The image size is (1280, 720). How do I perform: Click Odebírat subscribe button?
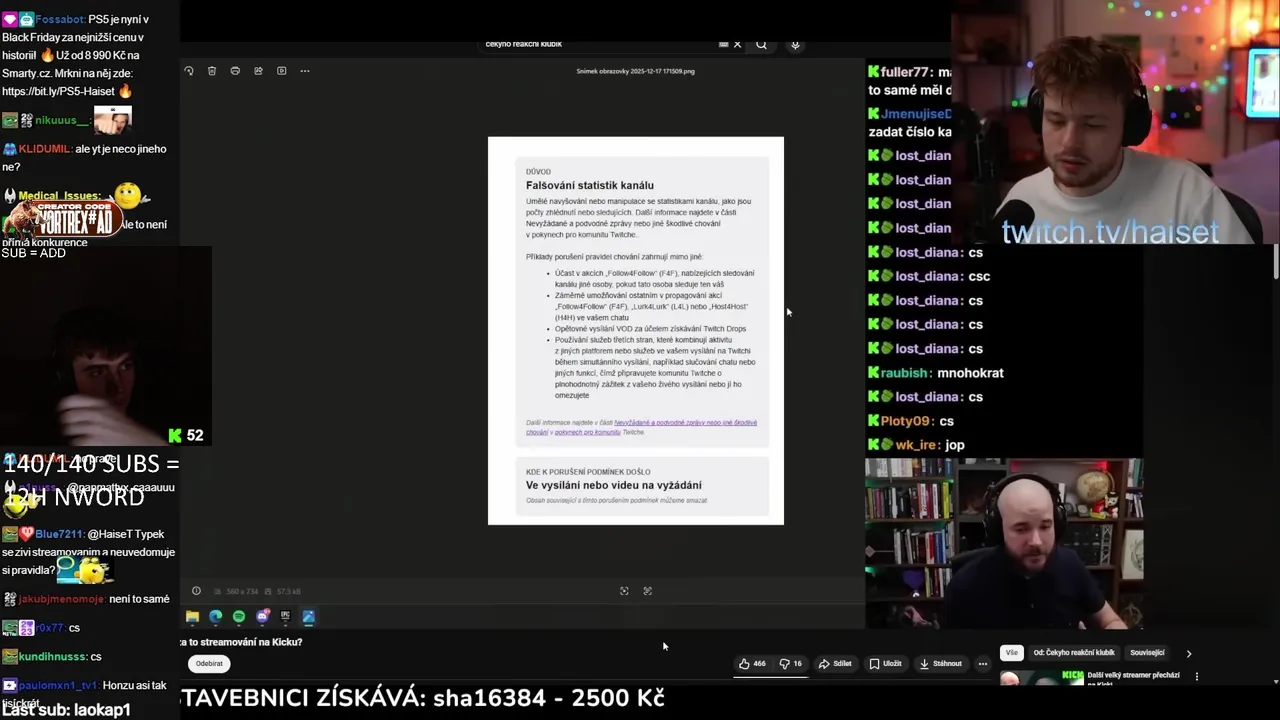(209, 664)
